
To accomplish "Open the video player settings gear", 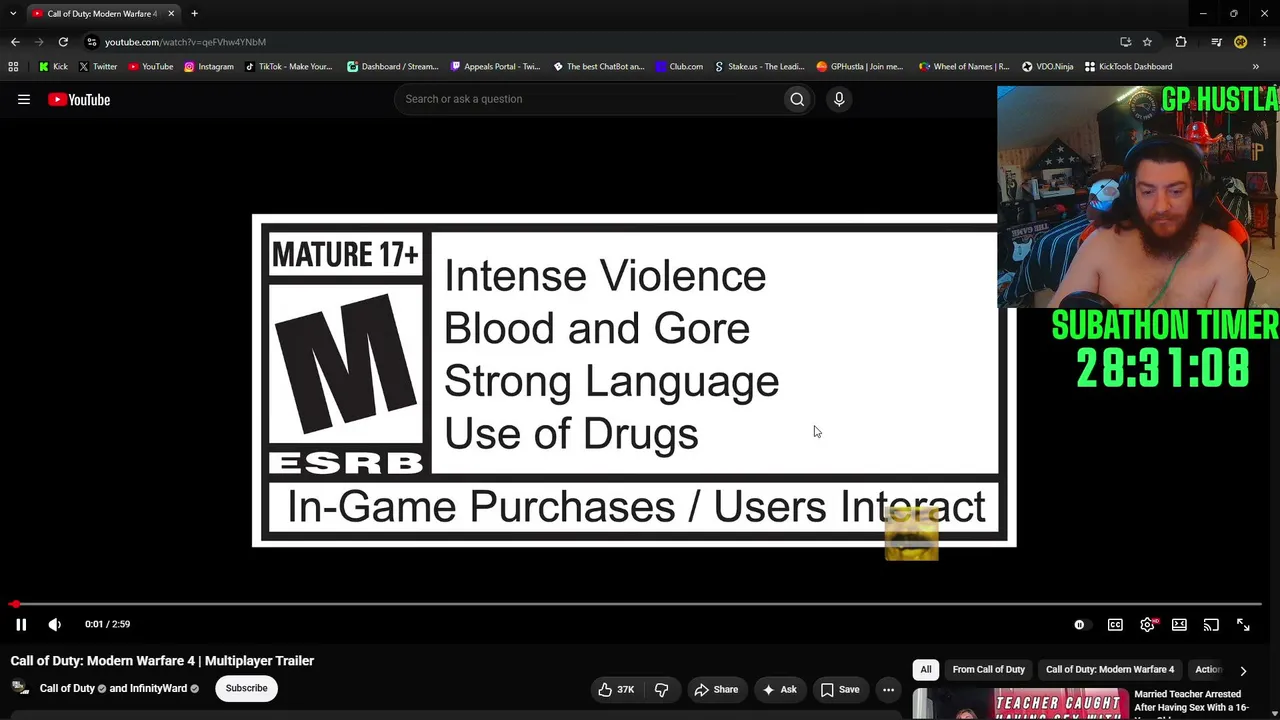I will click(1147, 625).
